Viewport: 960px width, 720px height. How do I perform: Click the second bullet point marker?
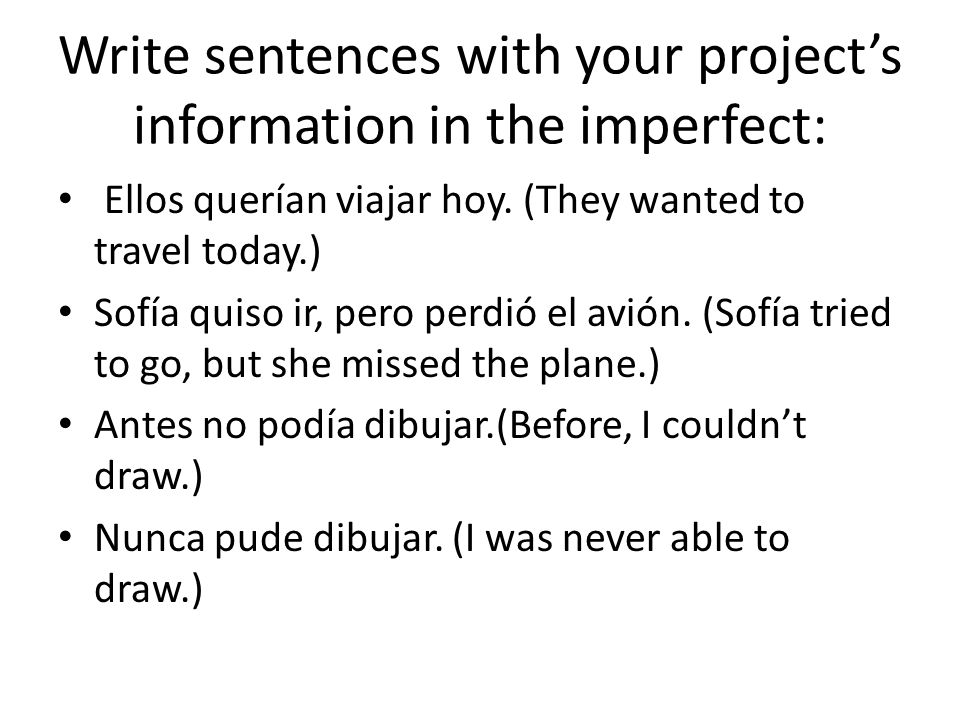pos(66,312)
